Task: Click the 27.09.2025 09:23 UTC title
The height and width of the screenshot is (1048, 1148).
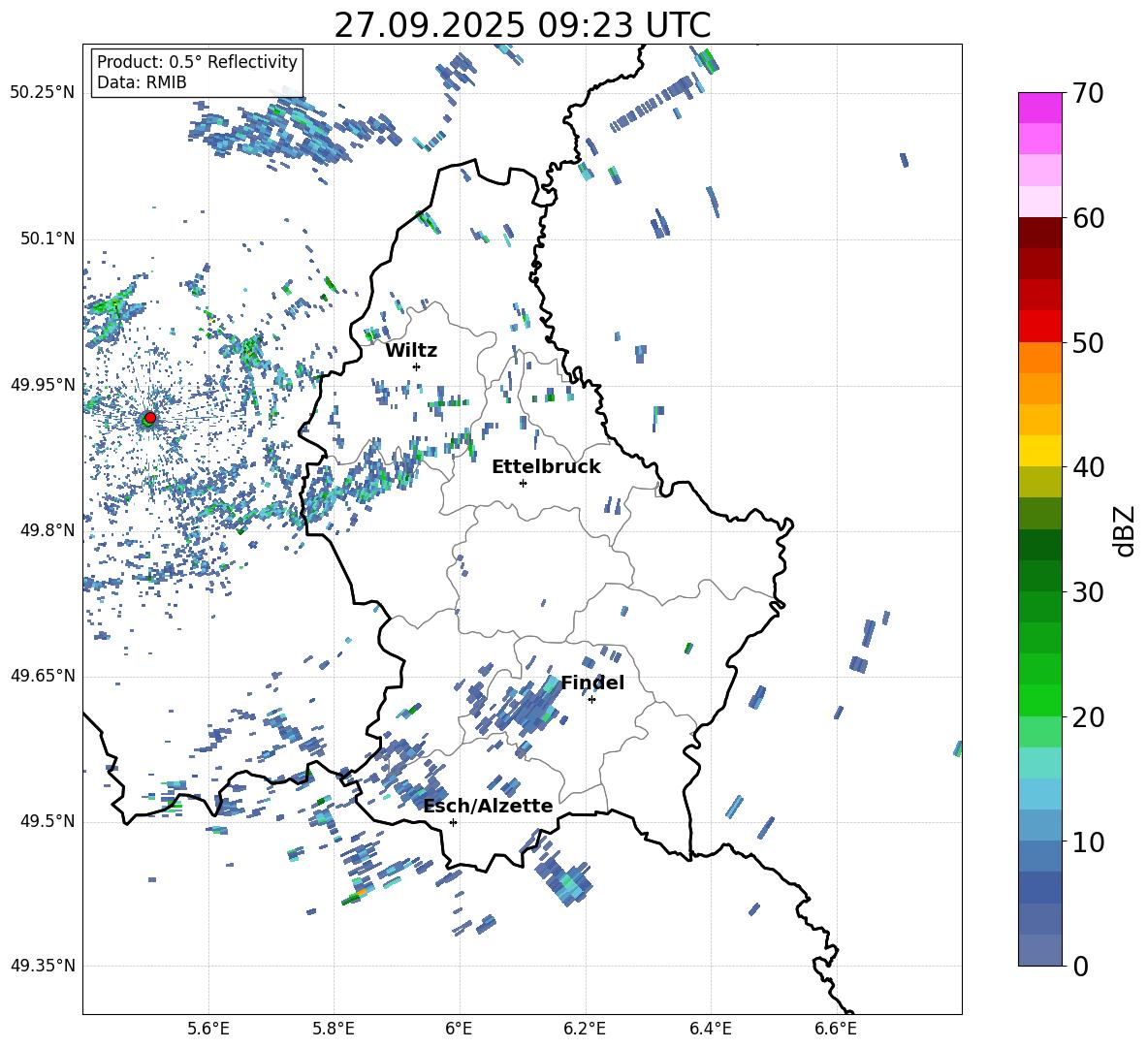Action: 522,25
